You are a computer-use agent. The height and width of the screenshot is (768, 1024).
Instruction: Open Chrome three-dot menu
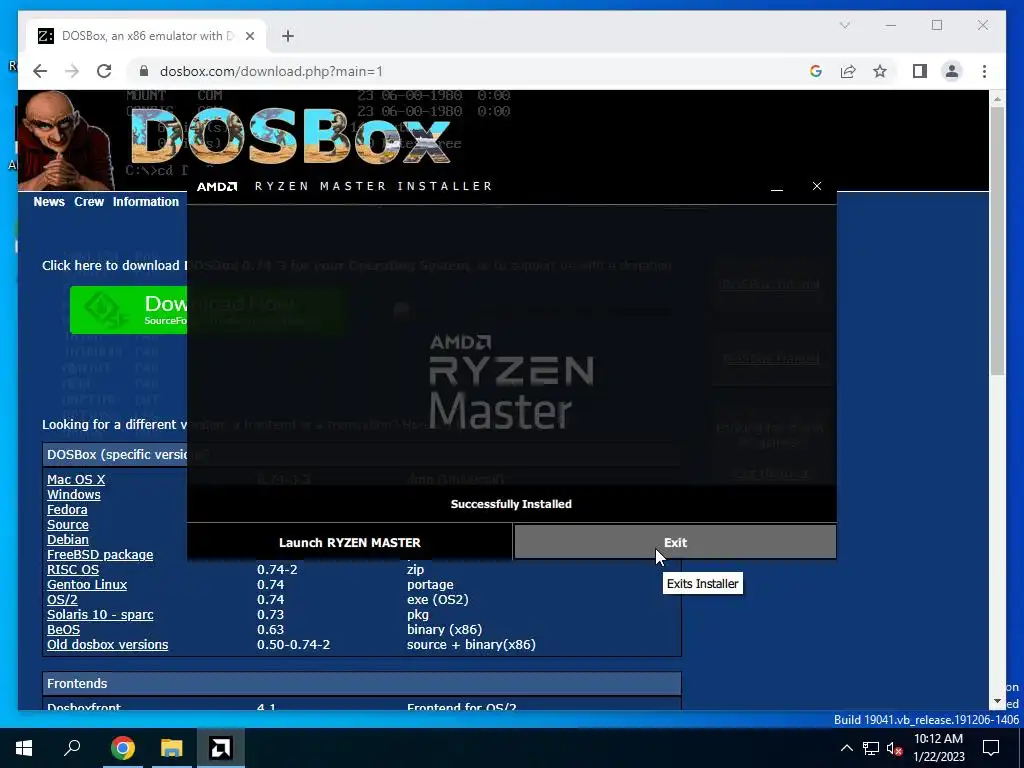[984, 71]
